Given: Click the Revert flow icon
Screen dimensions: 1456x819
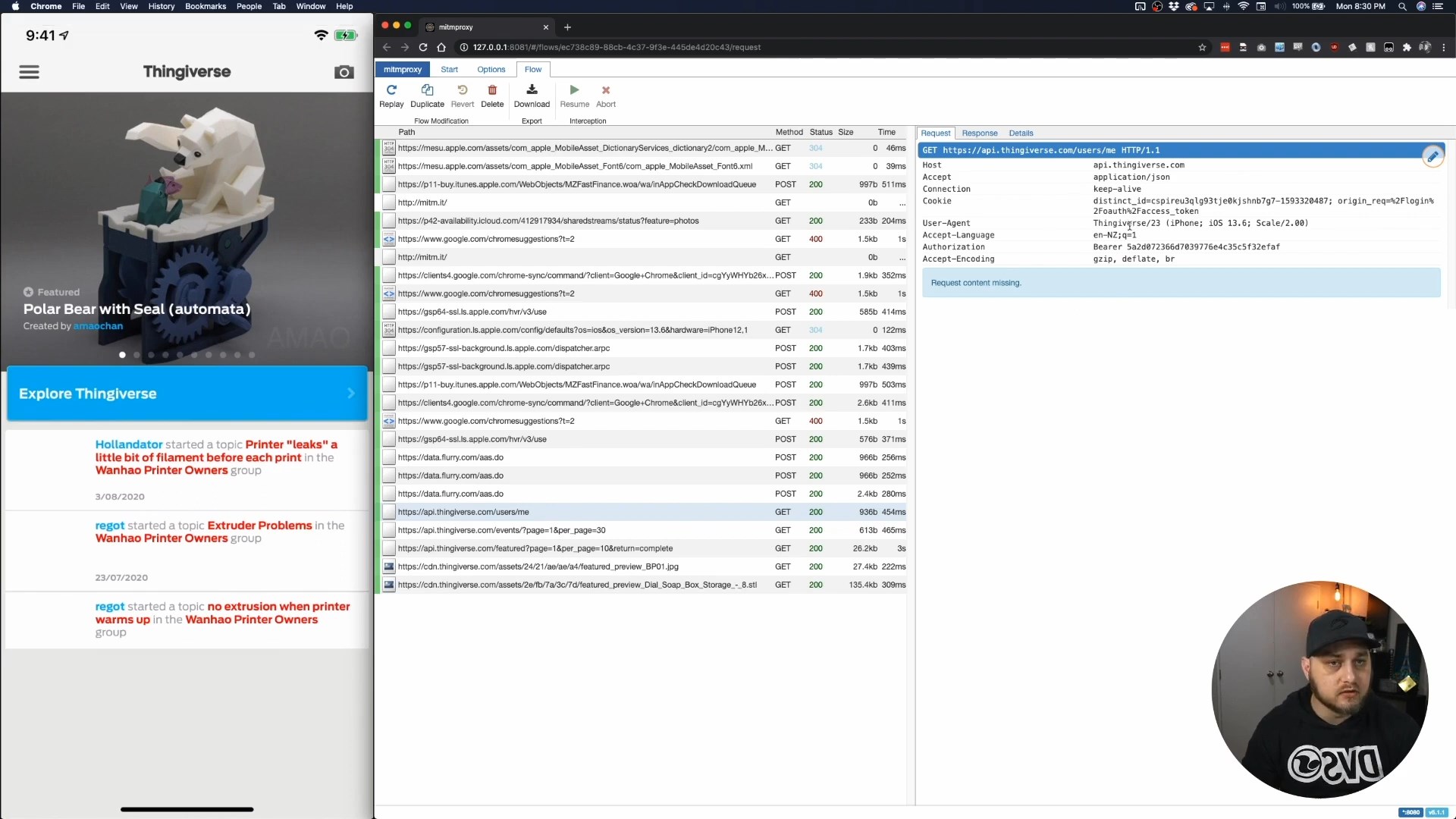Looking at the screenshot, I should tap(462, 96).
